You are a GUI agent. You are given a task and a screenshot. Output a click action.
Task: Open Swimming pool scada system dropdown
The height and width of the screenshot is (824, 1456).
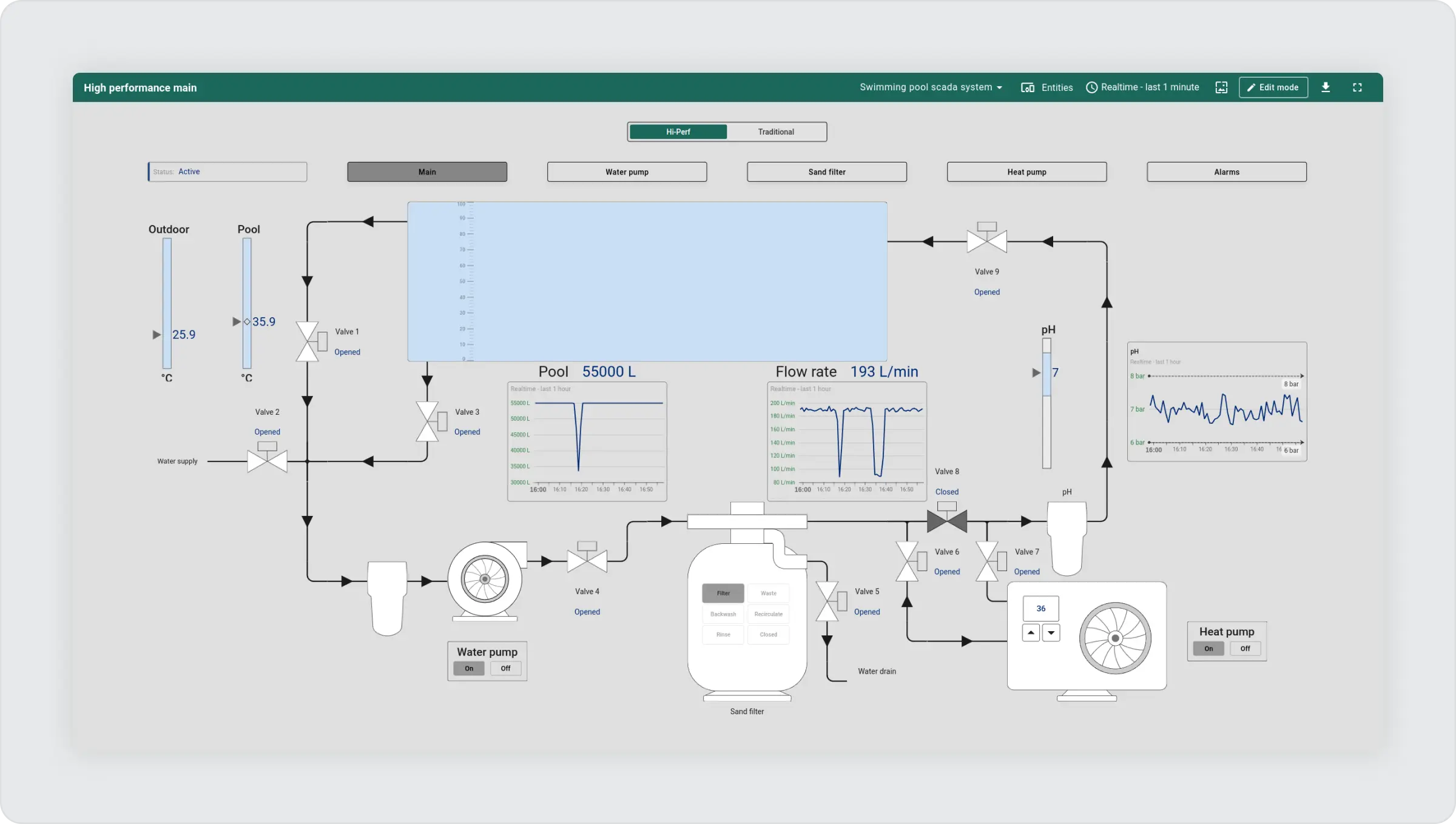pos(931,87)
